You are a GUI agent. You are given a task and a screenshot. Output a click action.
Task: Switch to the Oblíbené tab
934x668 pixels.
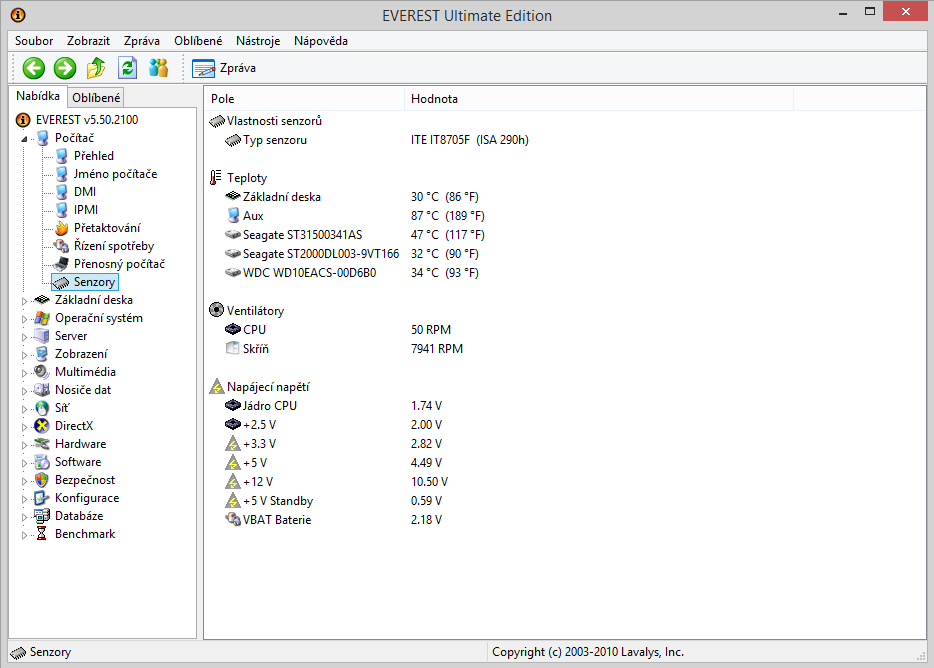click(96, 98)
